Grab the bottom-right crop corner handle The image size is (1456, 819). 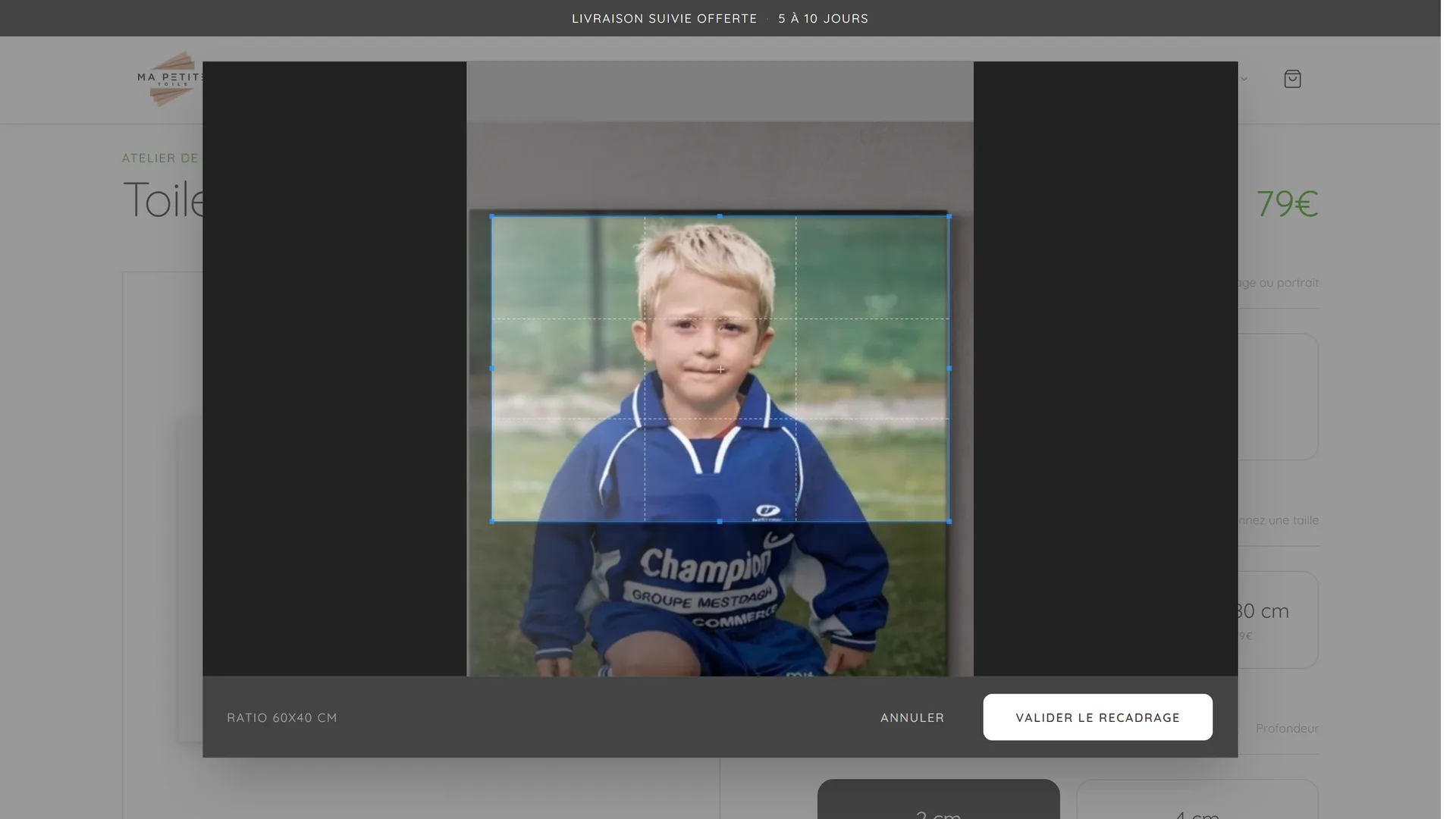949,522
